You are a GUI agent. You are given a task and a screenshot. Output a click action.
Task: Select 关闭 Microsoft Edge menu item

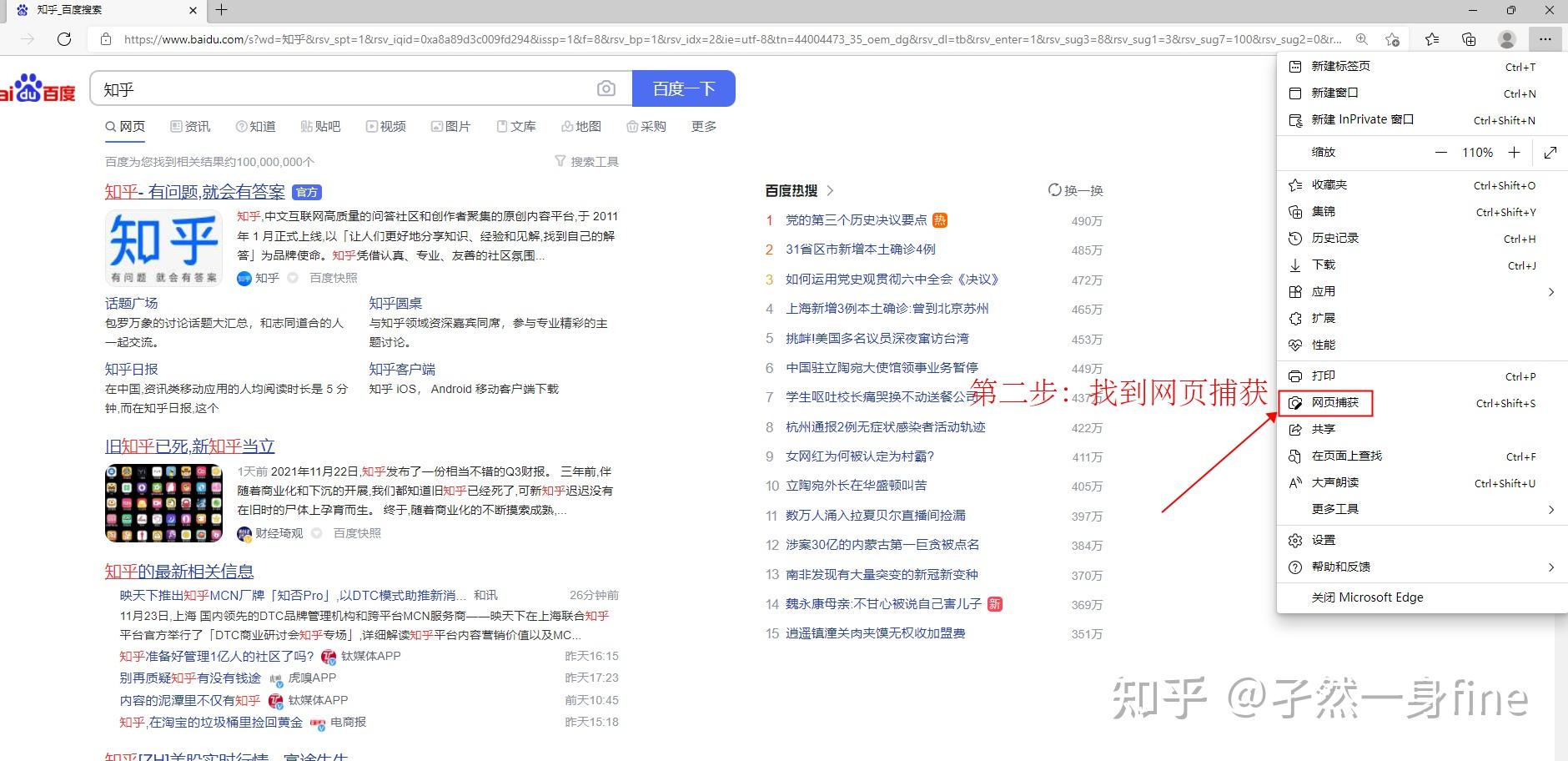(1422, 597)
